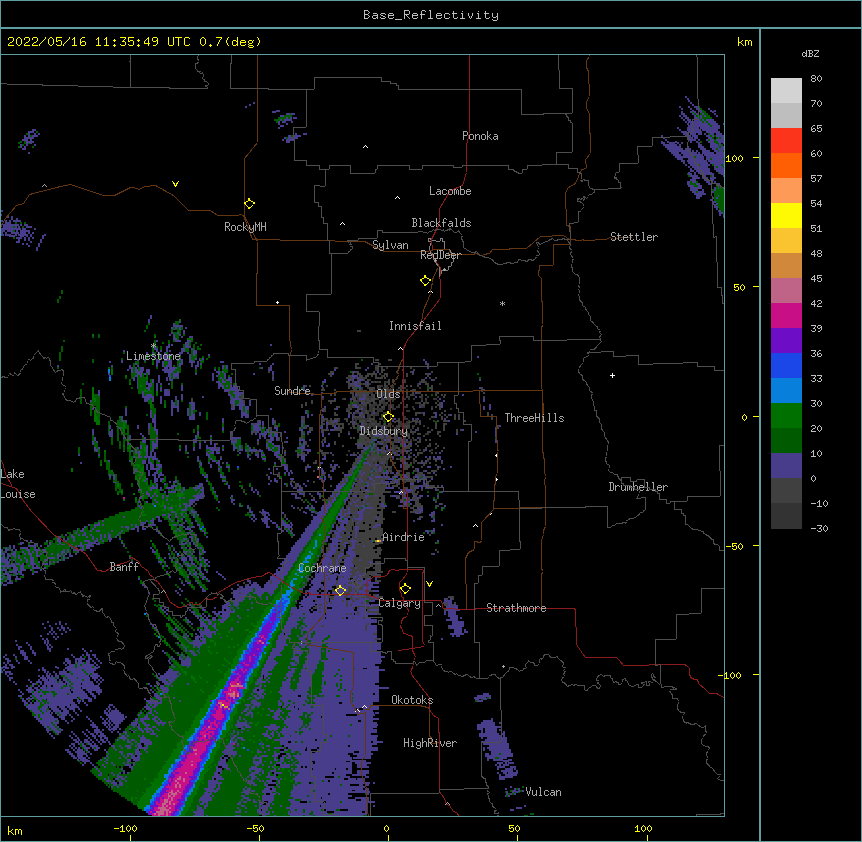
Task: Click the yellow V marker northwest of RockyMH
Action: pyautogui.click(x=175, y=184)
